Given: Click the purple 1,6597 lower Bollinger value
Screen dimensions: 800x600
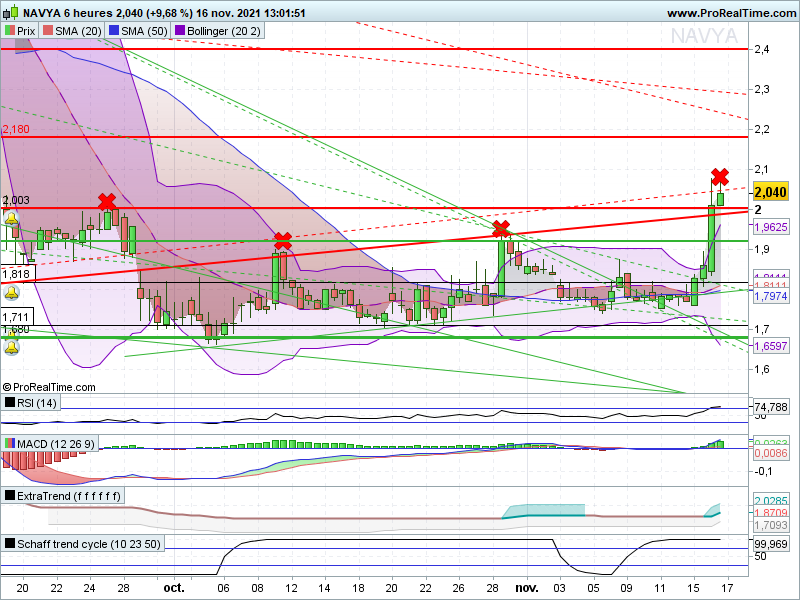Looking at the screenshot, I should tap(770, 346).
